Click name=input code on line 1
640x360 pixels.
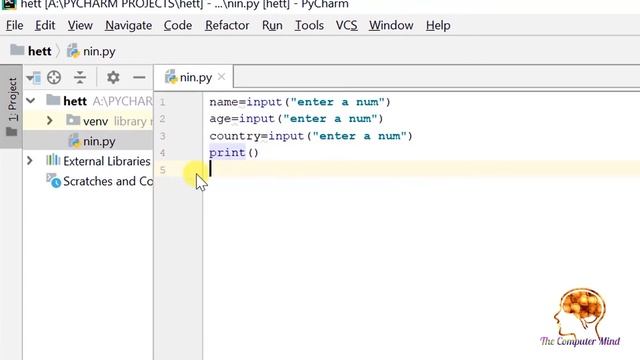(300, 102)
